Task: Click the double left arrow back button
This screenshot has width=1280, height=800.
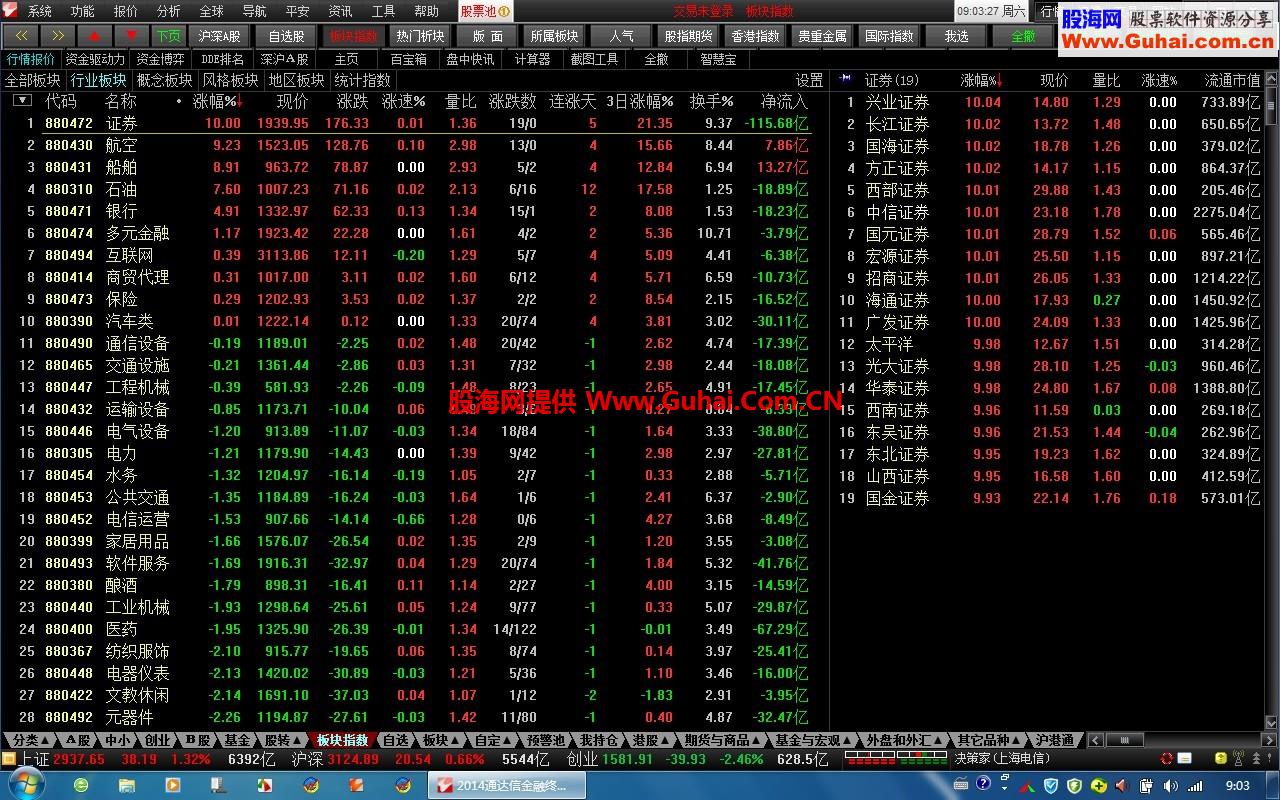Action: pyautogui.click(x=21, y=35)
